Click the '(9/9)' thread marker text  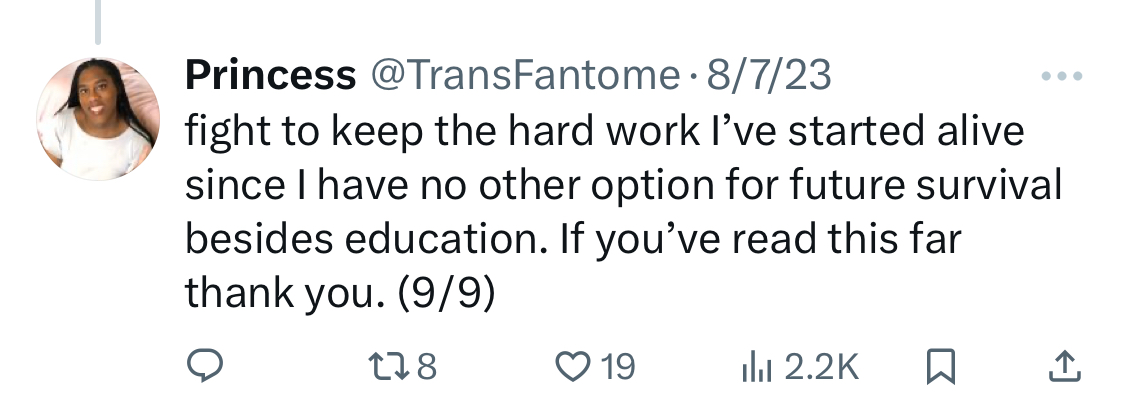447,293
